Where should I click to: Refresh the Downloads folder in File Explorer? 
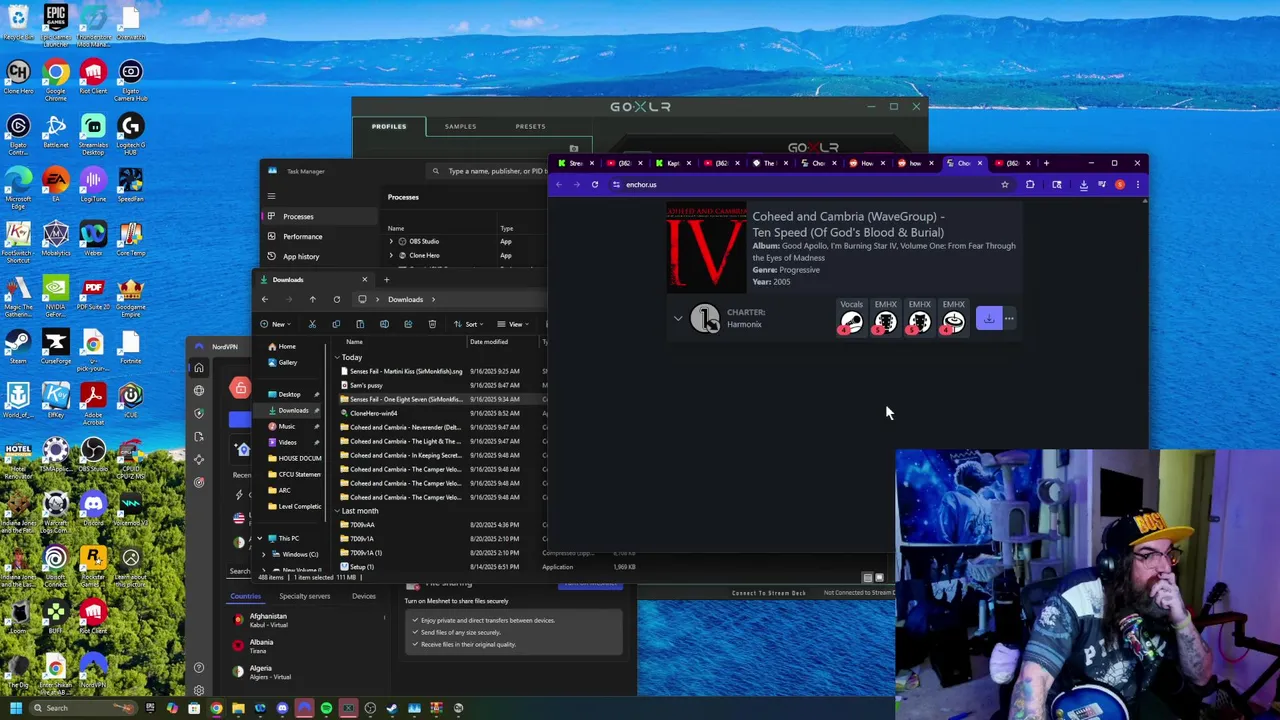(x=336, y=299)
